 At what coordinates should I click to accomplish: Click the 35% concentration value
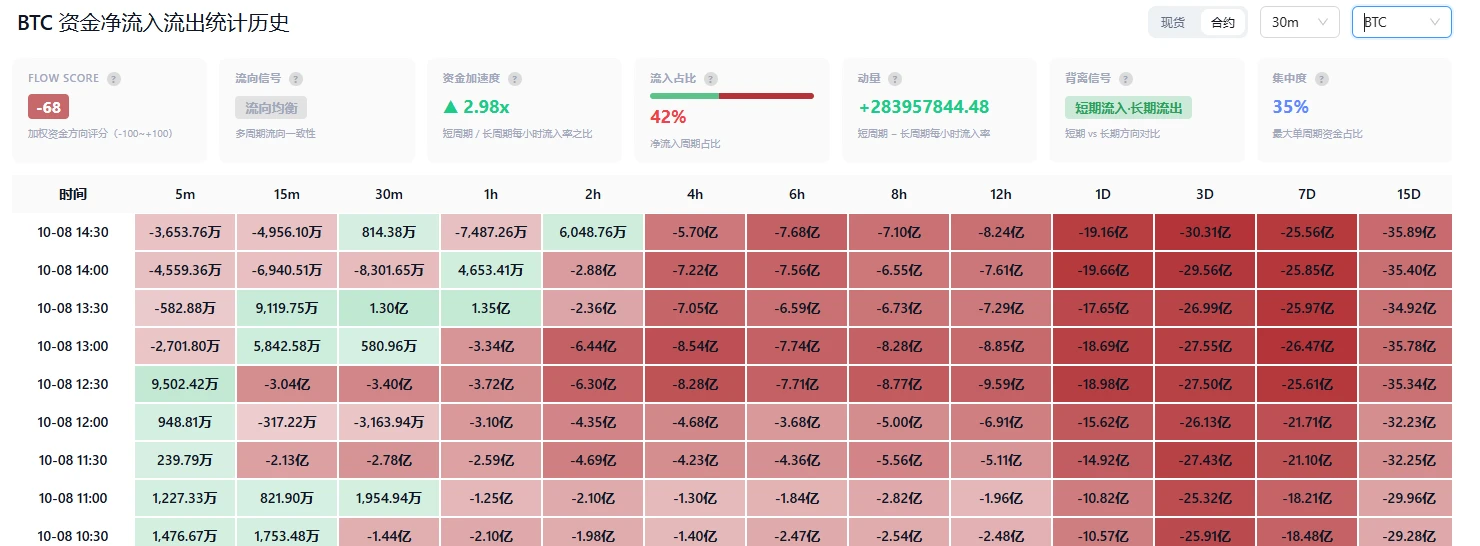pos(1290,107)
